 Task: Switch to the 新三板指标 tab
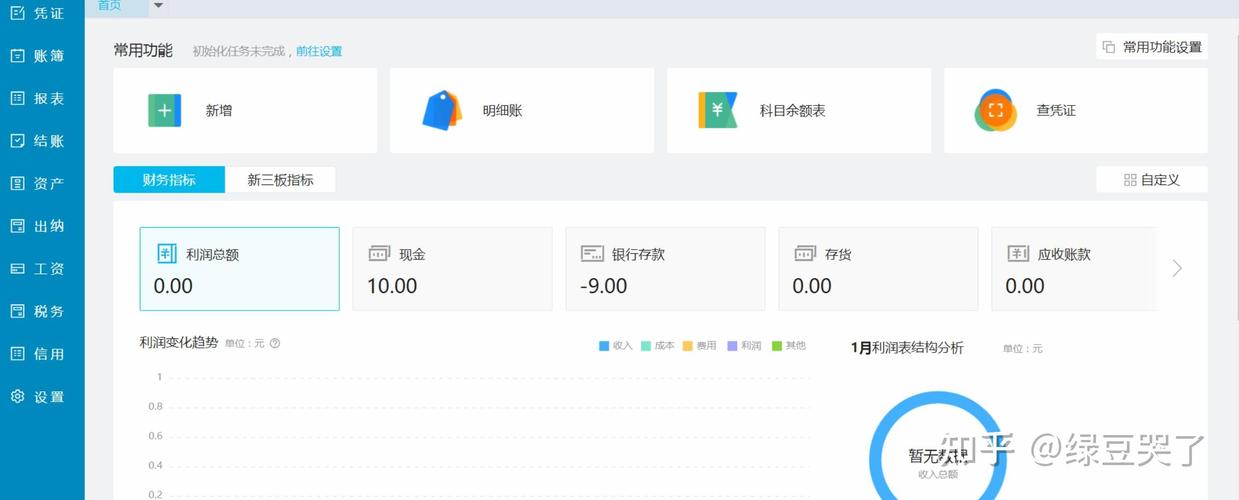(280, 180)
